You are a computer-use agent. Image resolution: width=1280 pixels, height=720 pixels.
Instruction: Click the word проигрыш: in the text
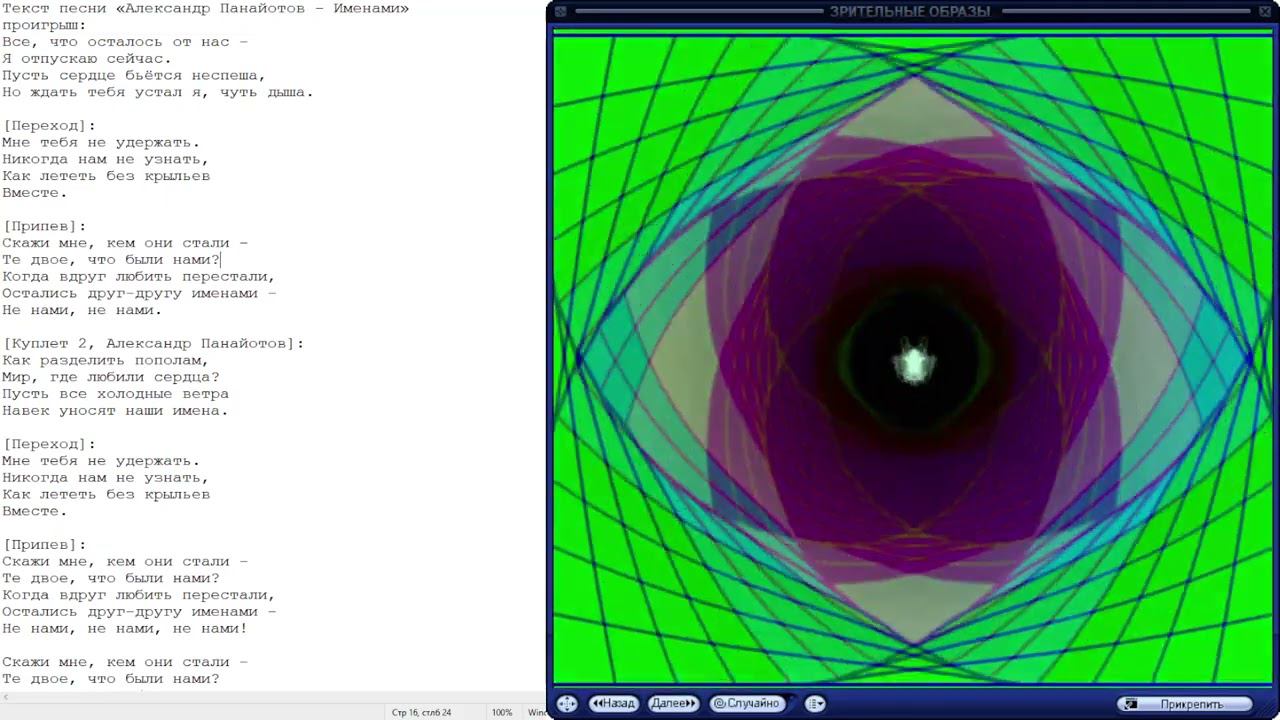(x=44, y=25)
